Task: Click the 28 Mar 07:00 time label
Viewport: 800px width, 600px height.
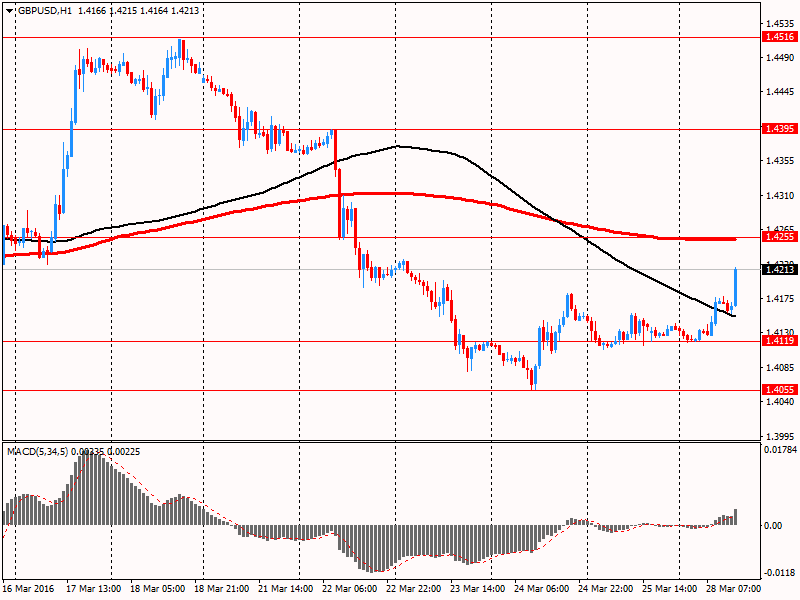Action: click(733, 589)
